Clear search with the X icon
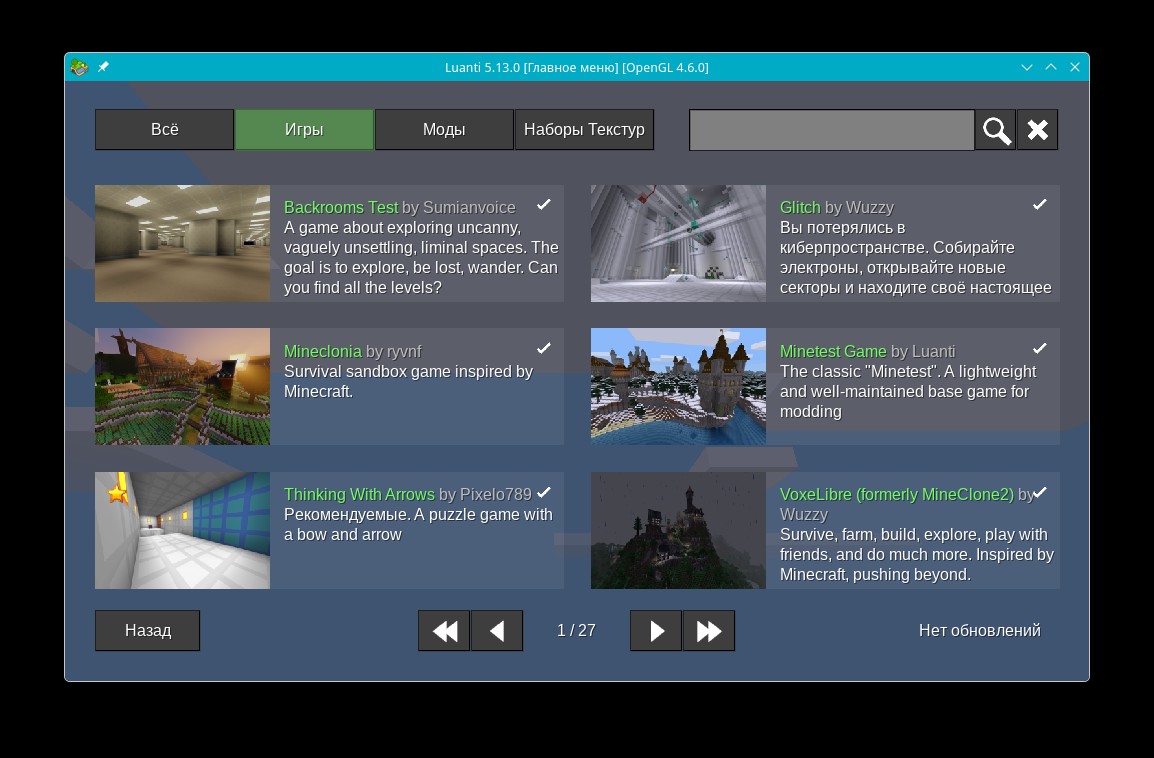Viewport: 1154px width, 758px height. [1037, 130]
